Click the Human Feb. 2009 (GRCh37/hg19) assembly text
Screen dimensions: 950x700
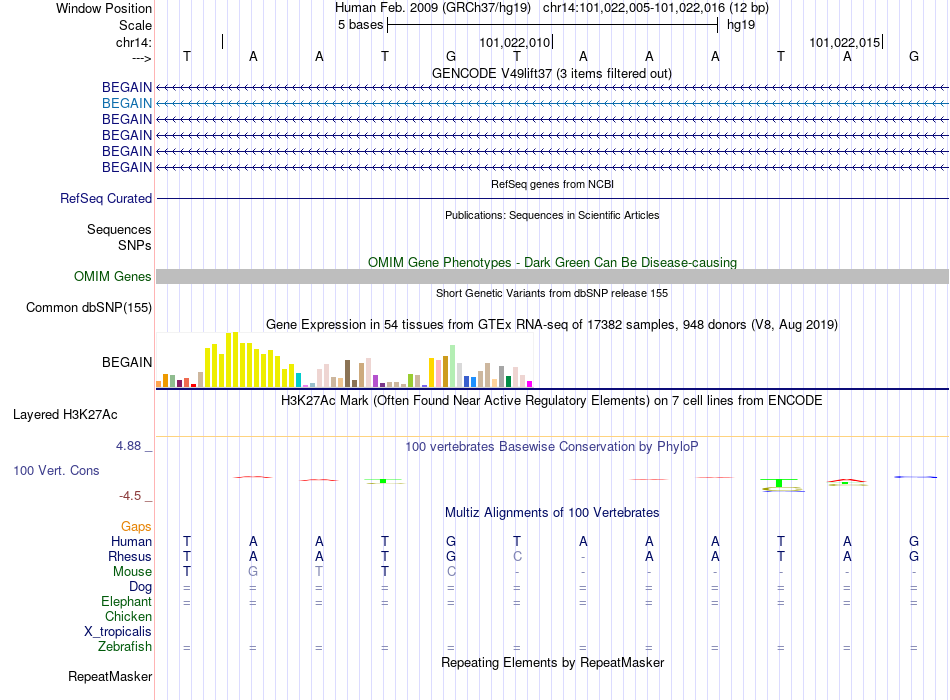pyautogui.click(x=433, y=8)
